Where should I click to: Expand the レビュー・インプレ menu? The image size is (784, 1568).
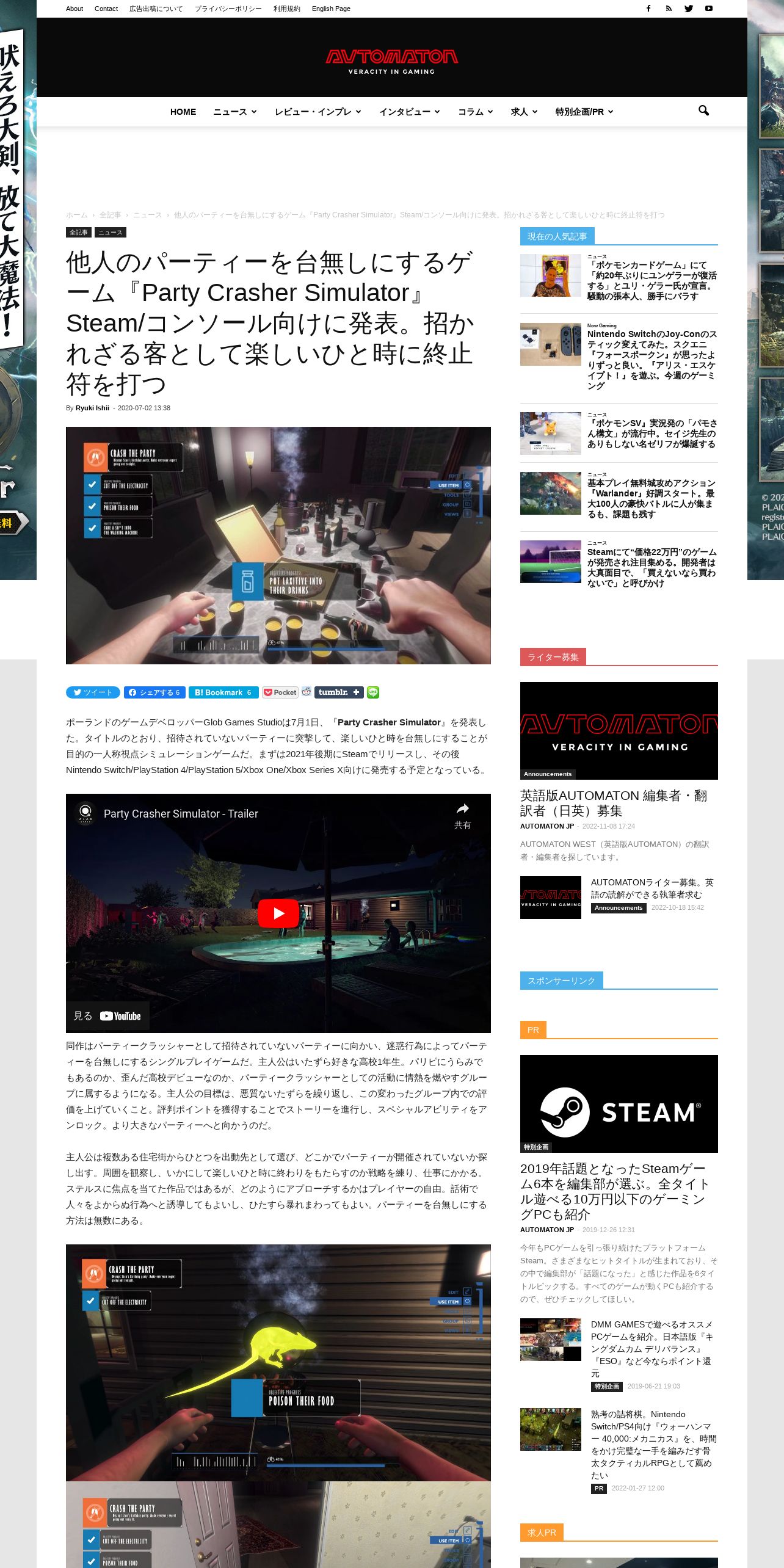pyautogui.click(x=318, y=112)
